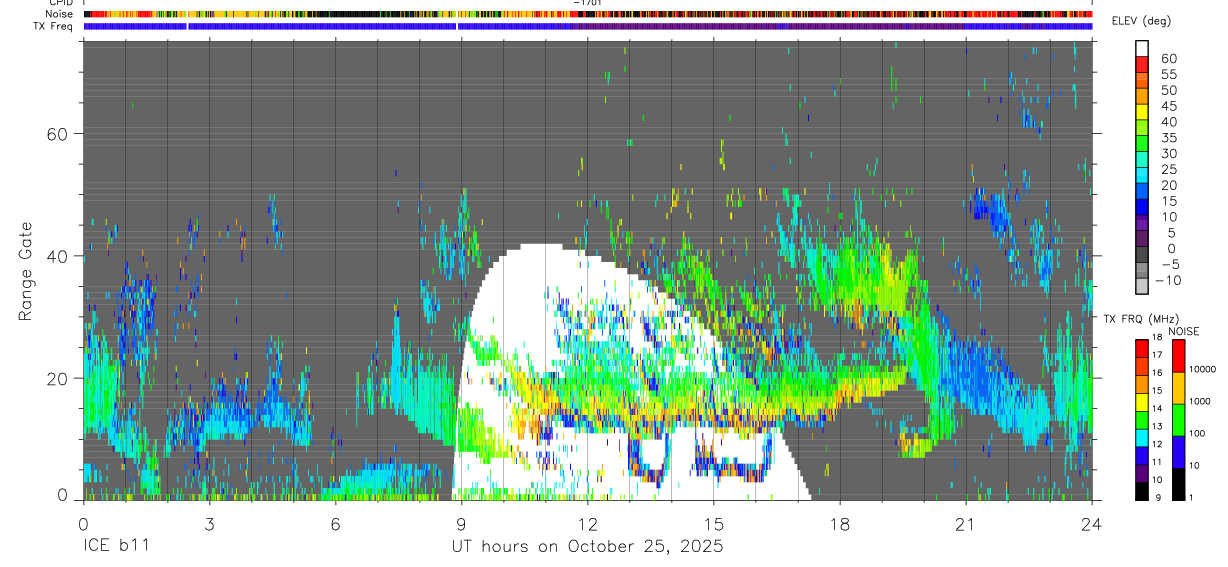This screenshot has height=567, width=1228.
Task: Pick the yellow 14–15 MHz TX FRQ swatch
Action: 1142,401
